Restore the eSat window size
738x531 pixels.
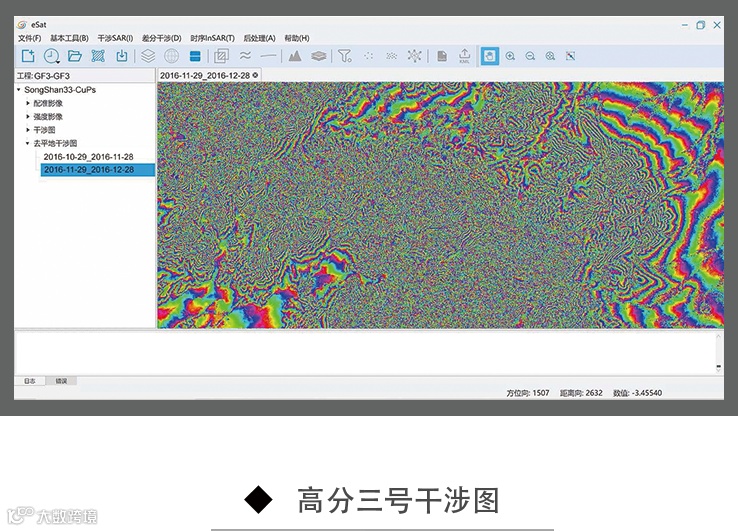pyautogui.click(x=701, y=25)
